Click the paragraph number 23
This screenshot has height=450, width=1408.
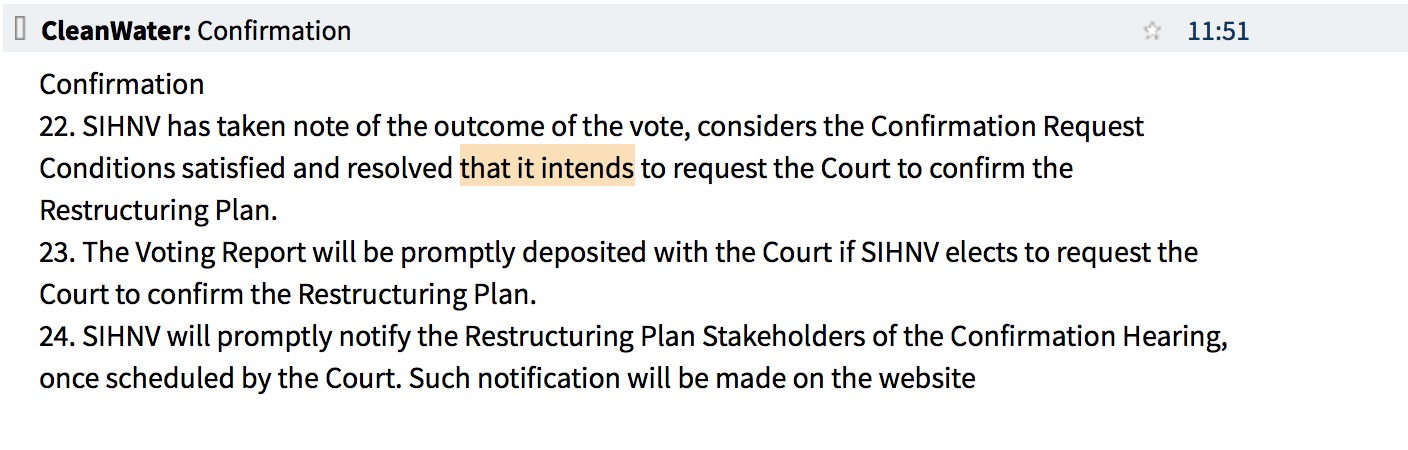point(56,252)
